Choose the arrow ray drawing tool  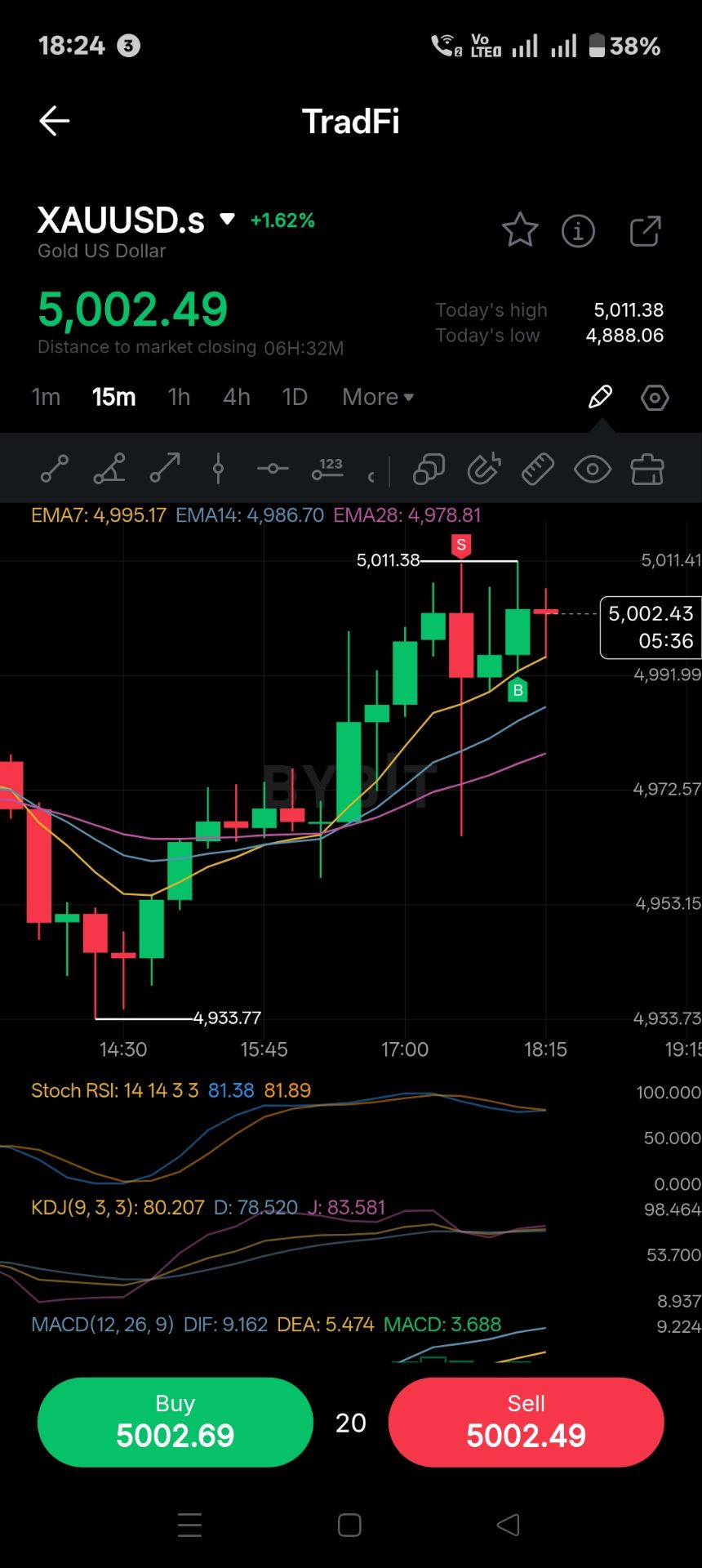(165, 470)
